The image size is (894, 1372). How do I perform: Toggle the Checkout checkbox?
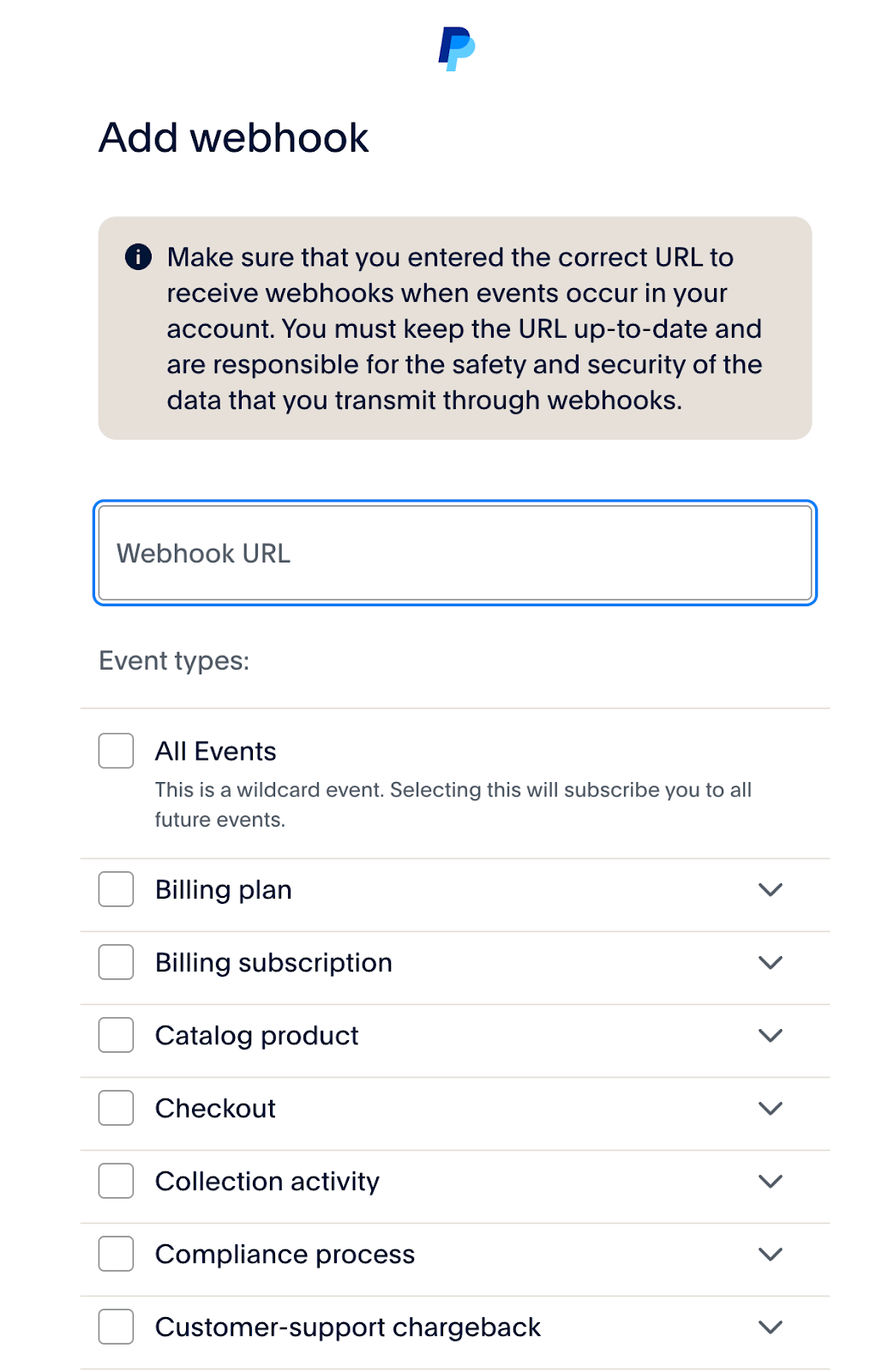pos(116,1108)
